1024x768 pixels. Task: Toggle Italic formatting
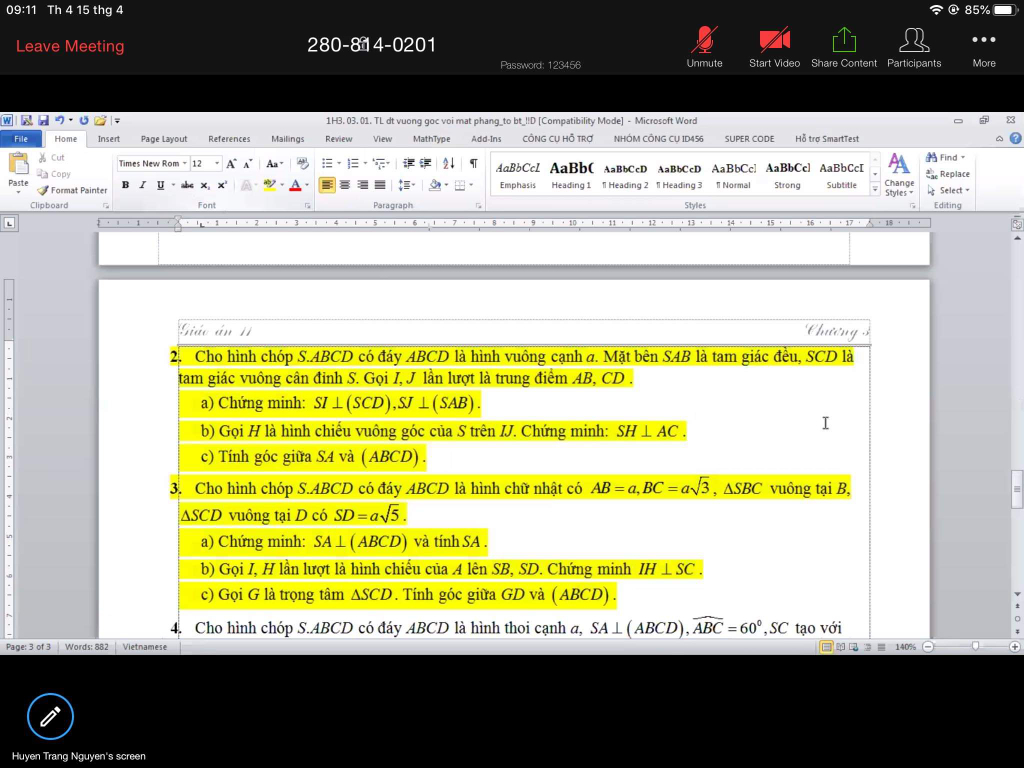(142, 185)
